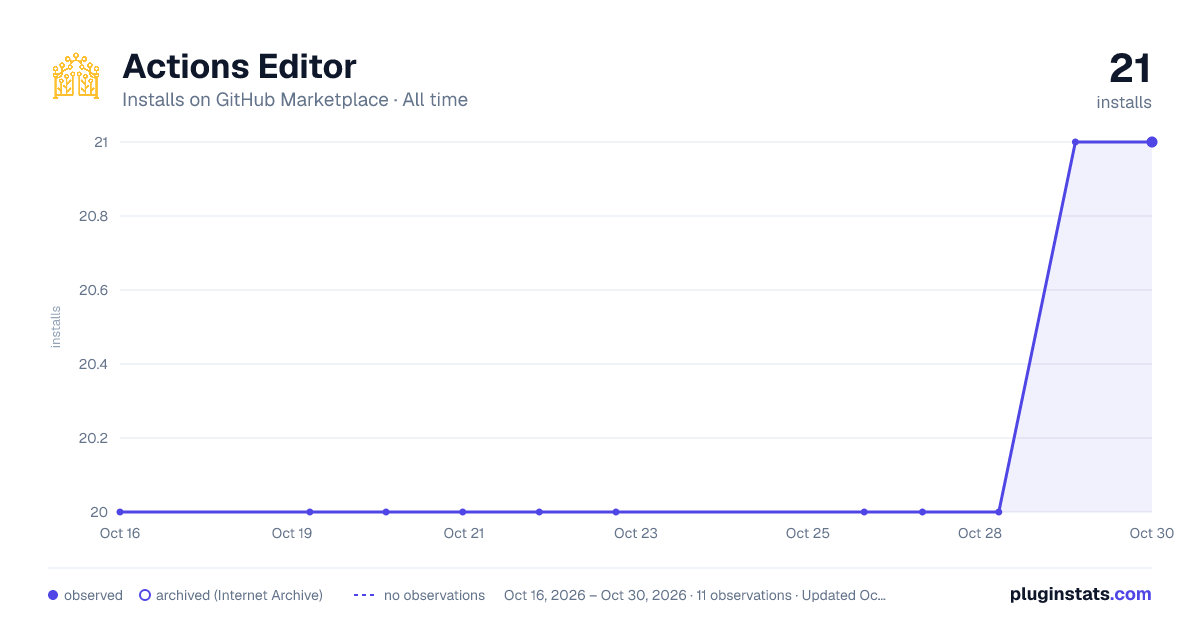Click the y-axis label '20.4'
Viewport: 1200px width, 630px height.
point(93,364)
